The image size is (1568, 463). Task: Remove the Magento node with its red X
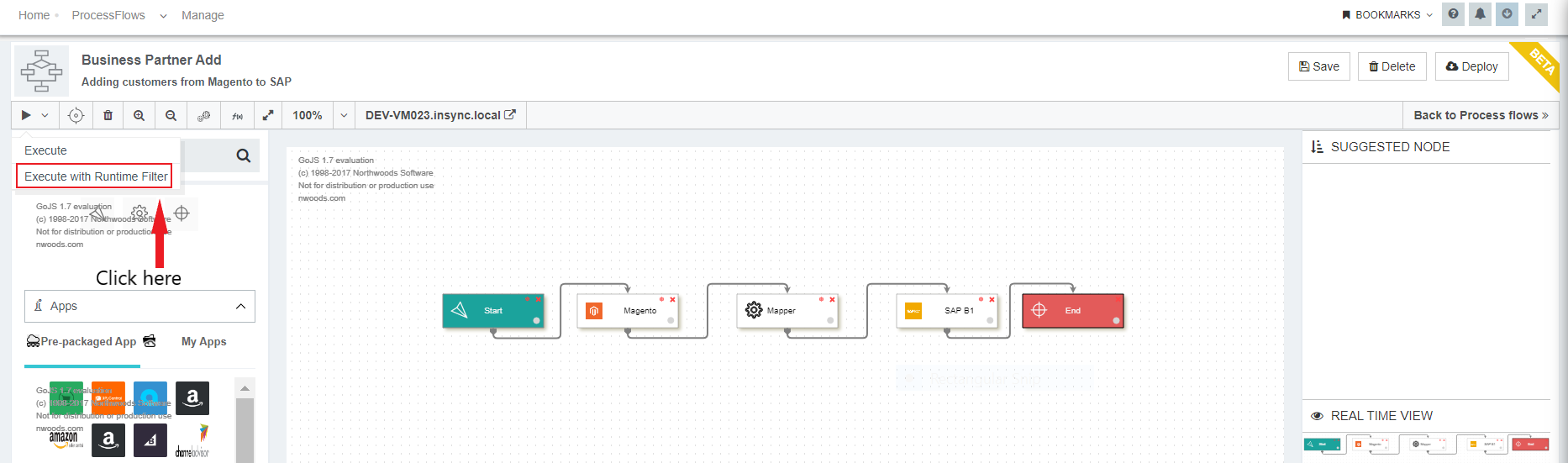tap(672, 299)
